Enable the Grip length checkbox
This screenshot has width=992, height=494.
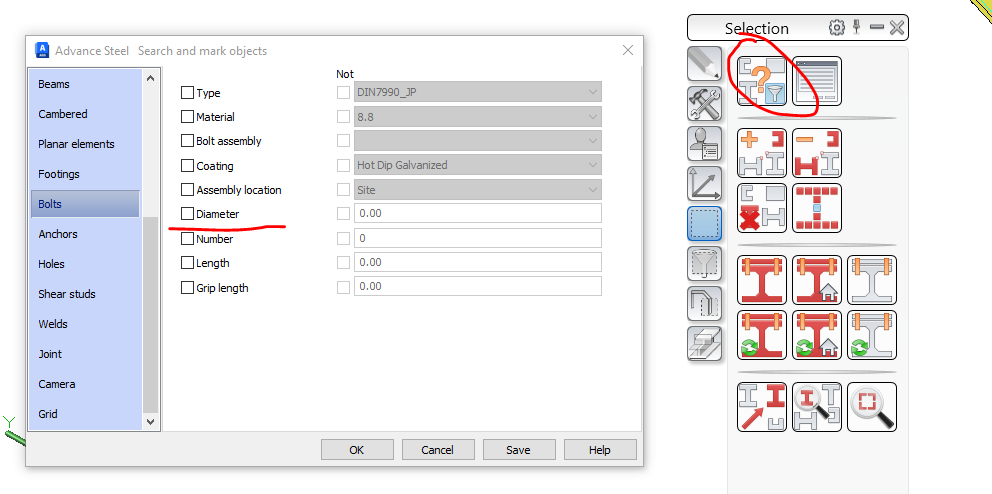pyautogui.click(x=187, y=288)
